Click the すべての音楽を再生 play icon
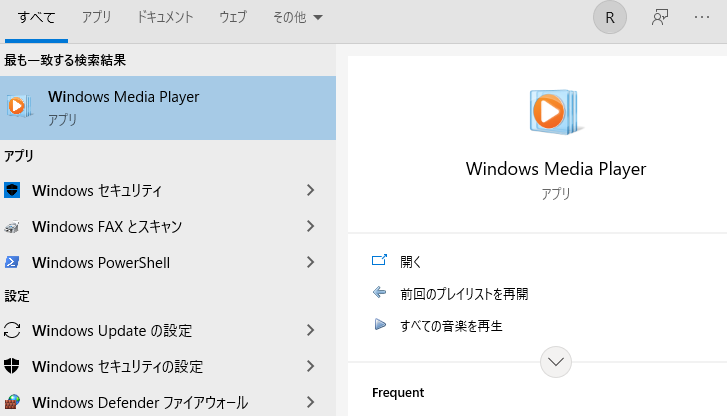727x416 pixels. pos(380,324)
